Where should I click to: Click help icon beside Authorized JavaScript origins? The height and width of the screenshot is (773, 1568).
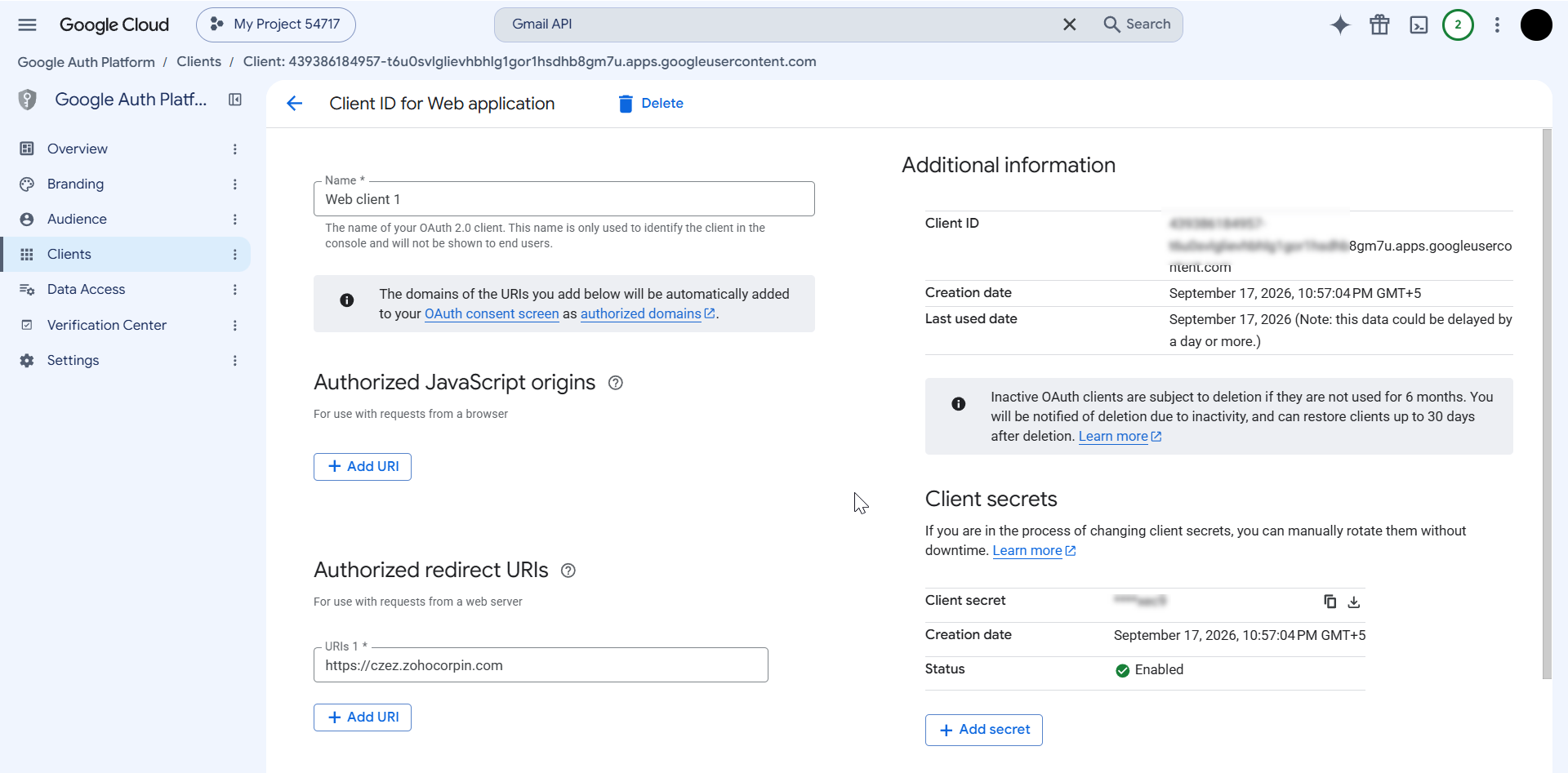(616, 383)
